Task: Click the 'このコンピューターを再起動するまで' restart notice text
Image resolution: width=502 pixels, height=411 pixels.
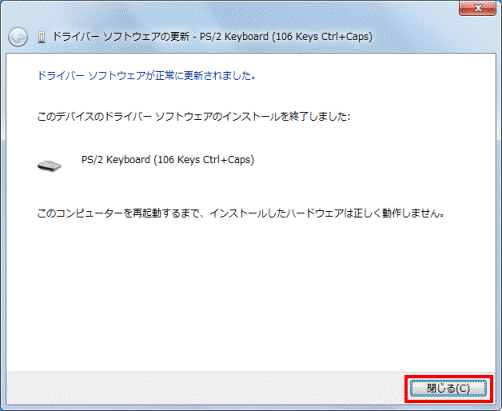Action: [x=240, y=213]
